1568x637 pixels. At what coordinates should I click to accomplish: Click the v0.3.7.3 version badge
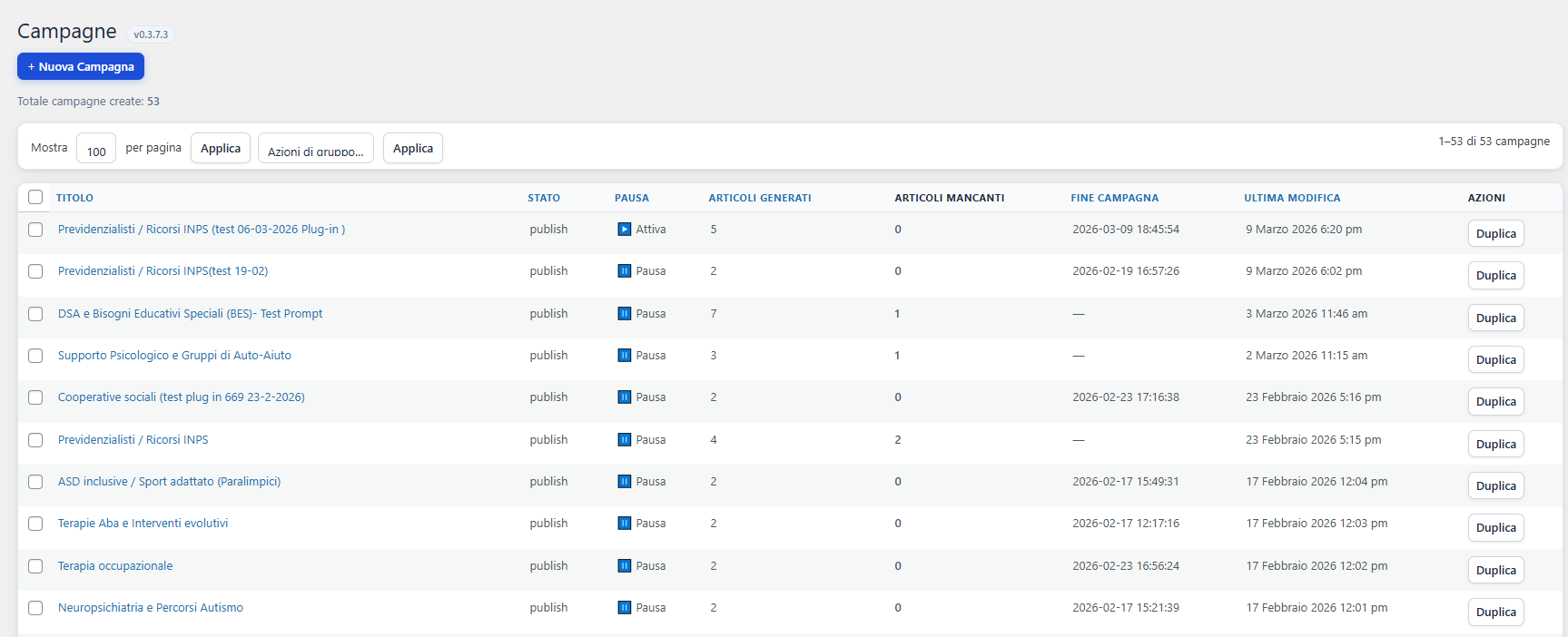[x=151, y=34]
